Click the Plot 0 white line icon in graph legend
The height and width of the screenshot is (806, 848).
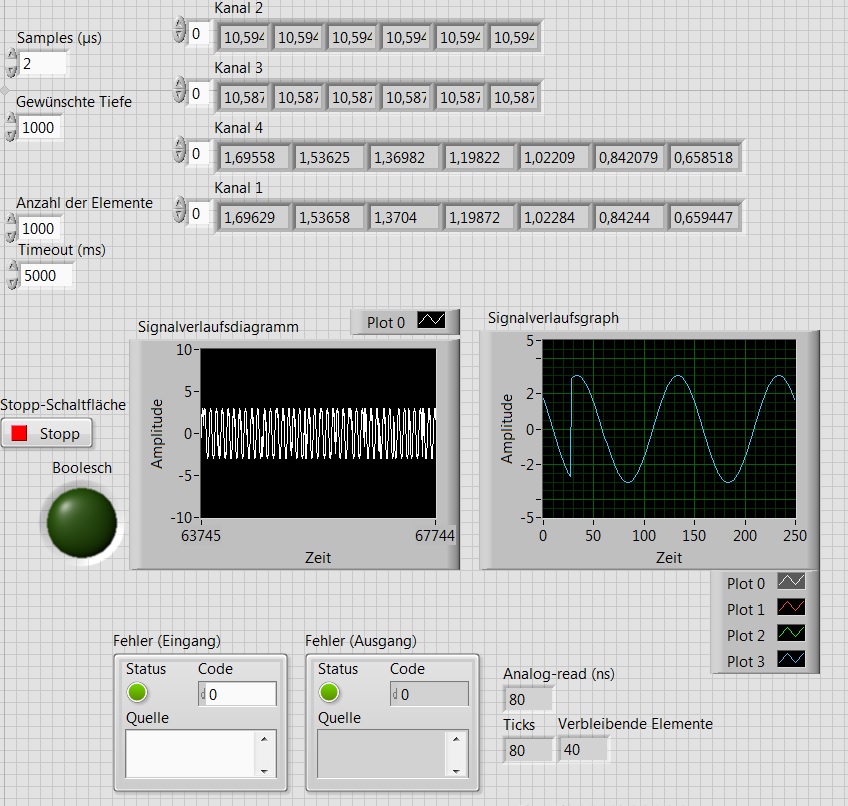(x=791, y=581)
